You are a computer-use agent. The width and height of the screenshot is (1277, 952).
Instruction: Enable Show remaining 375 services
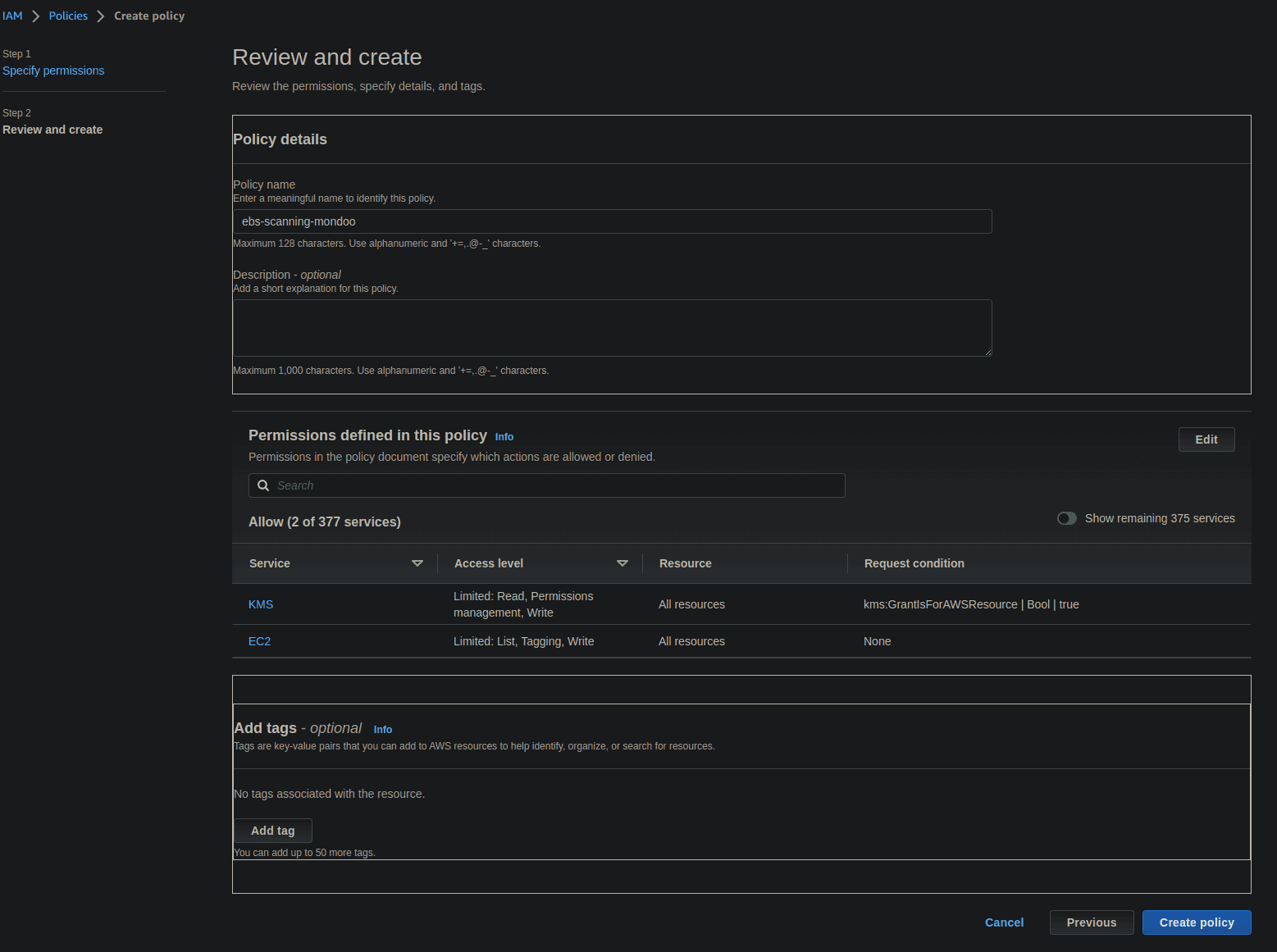(1067, 518)
